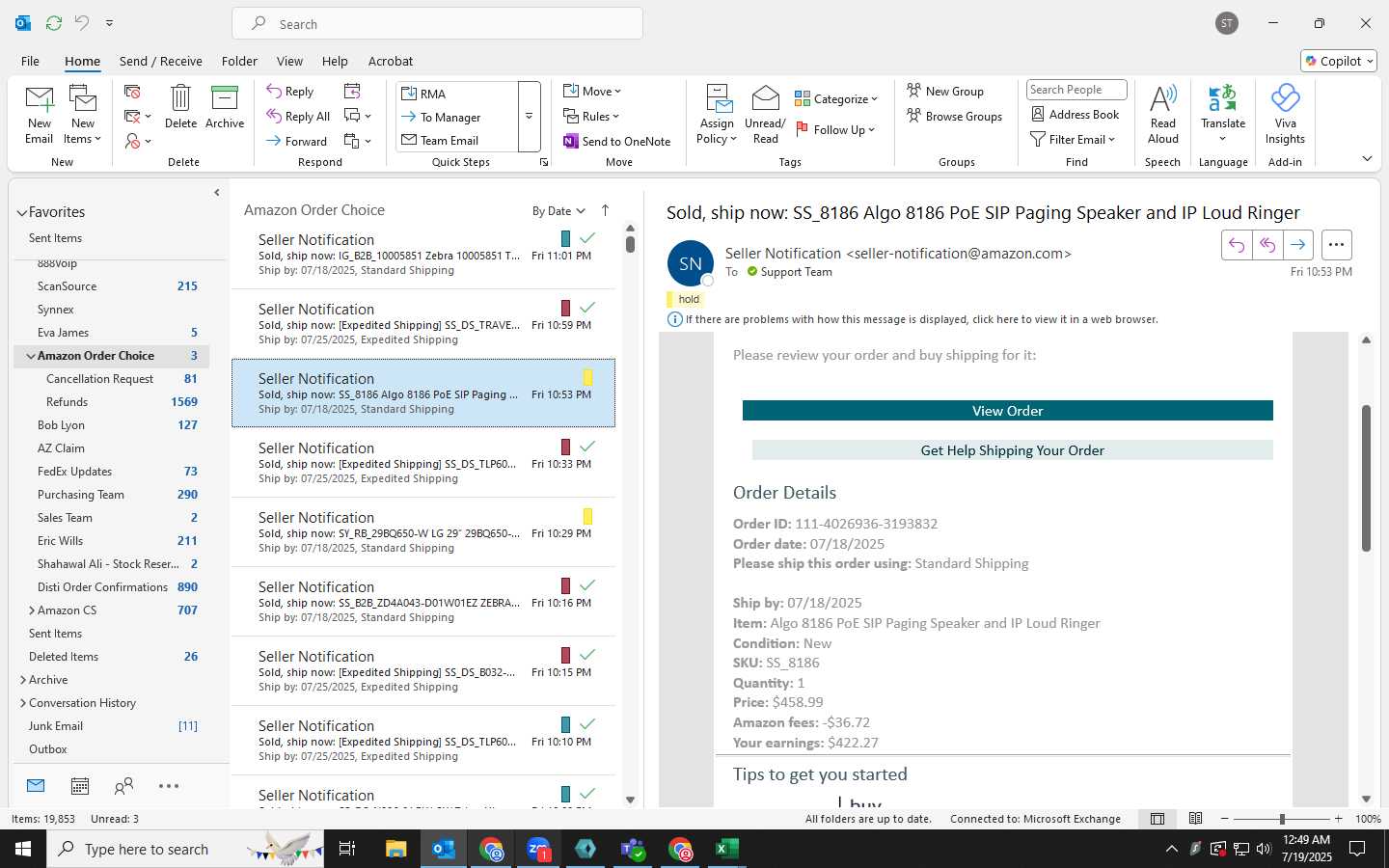Click reply all arrow in reading pane
Screen dimensions: 1389x868
pyautogui.click(x=1267, y=245)
